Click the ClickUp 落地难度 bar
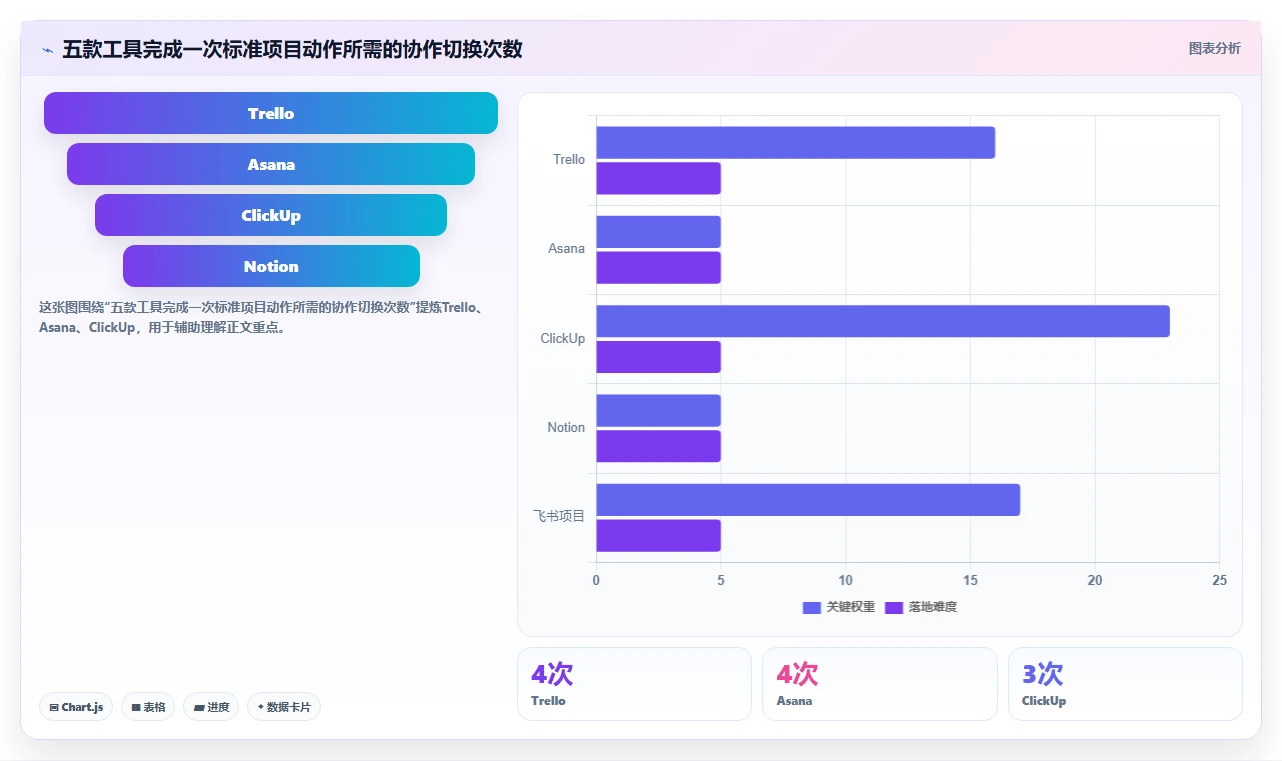This screenshot has height=761, width=1282. tap(659, 357)
